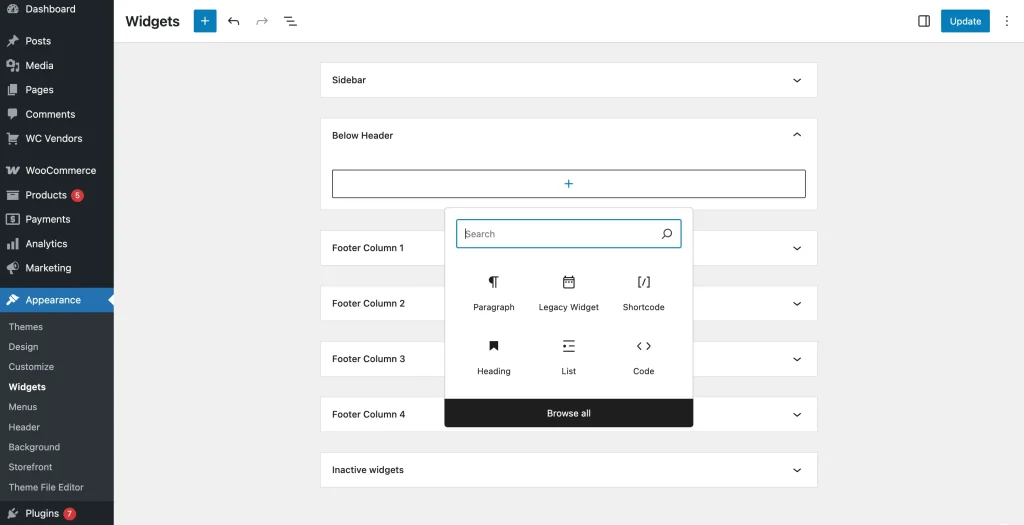Image resolution: width=1024 pixels, height=525 pixels.
Task: Expand the Inactive widgets section
Action: 797,470
